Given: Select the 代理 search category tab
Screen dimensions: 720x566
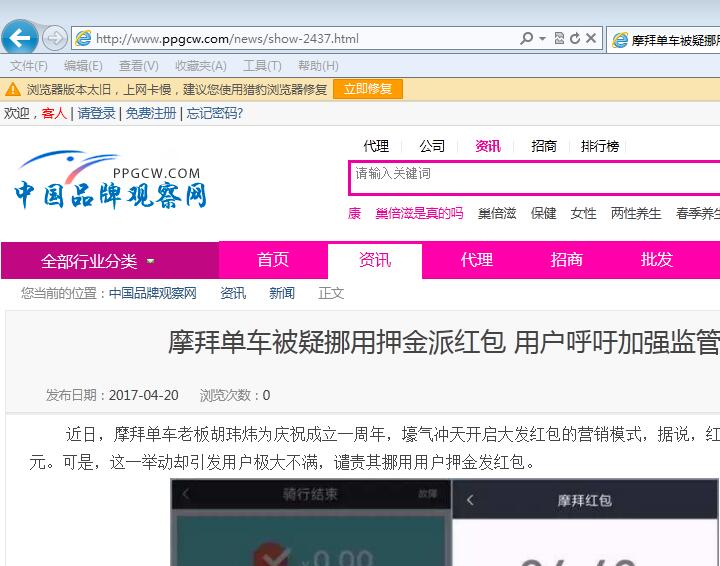Looking at the screenshot, I should tap(376, 146).
